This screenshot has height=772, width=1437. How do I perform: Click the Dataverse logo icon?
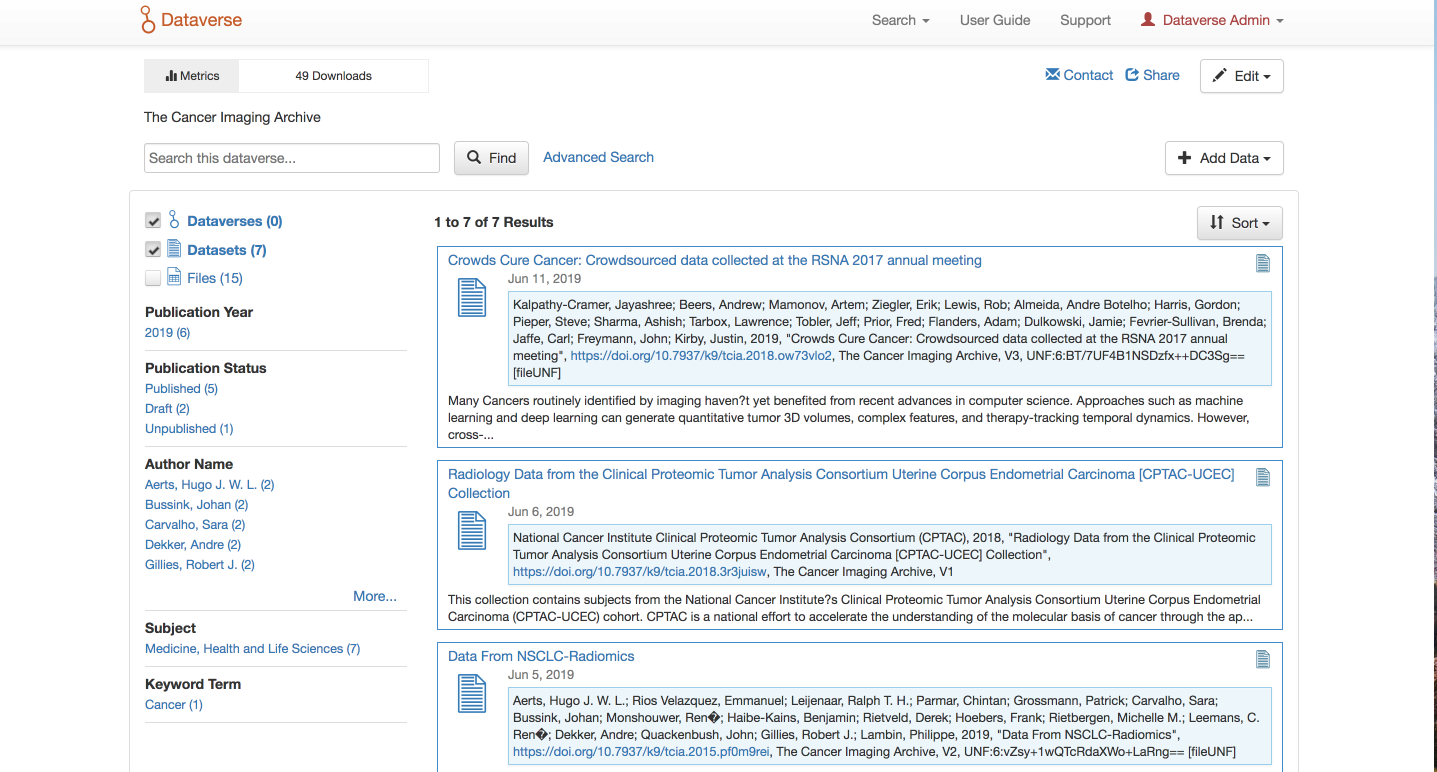click(148, 19)
